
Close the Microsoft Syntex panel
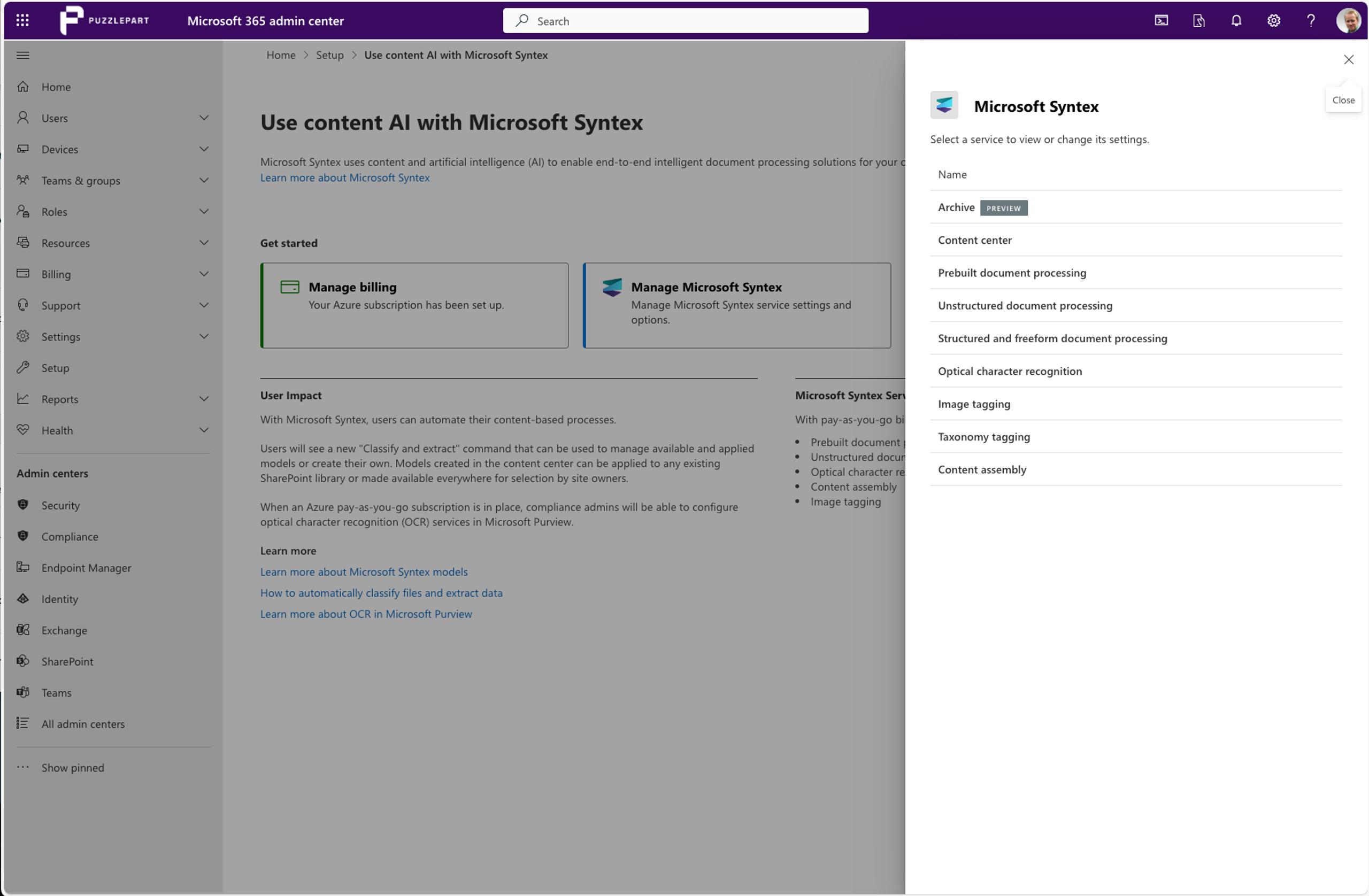point(1348,60)
